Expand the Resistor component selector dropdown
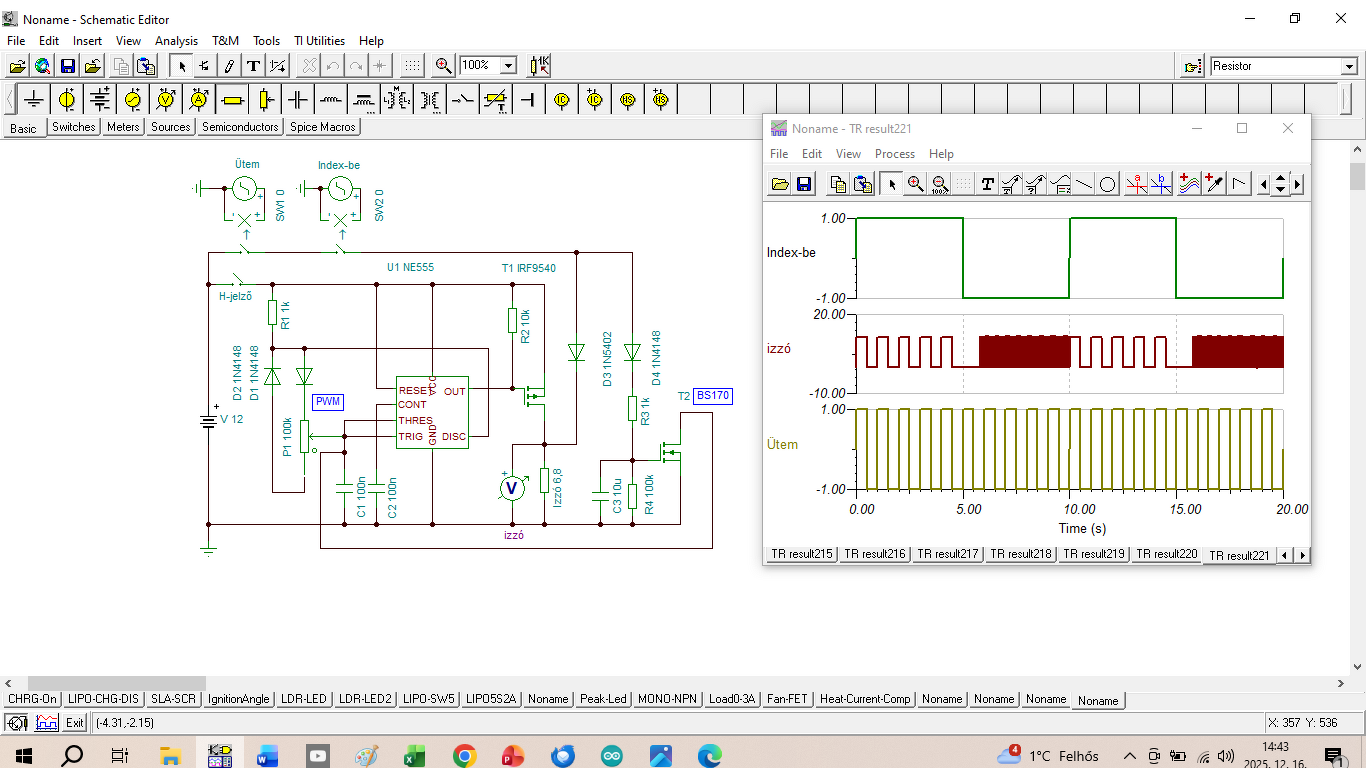Viewport: 1366px width, 768px height. point(1348,66)
